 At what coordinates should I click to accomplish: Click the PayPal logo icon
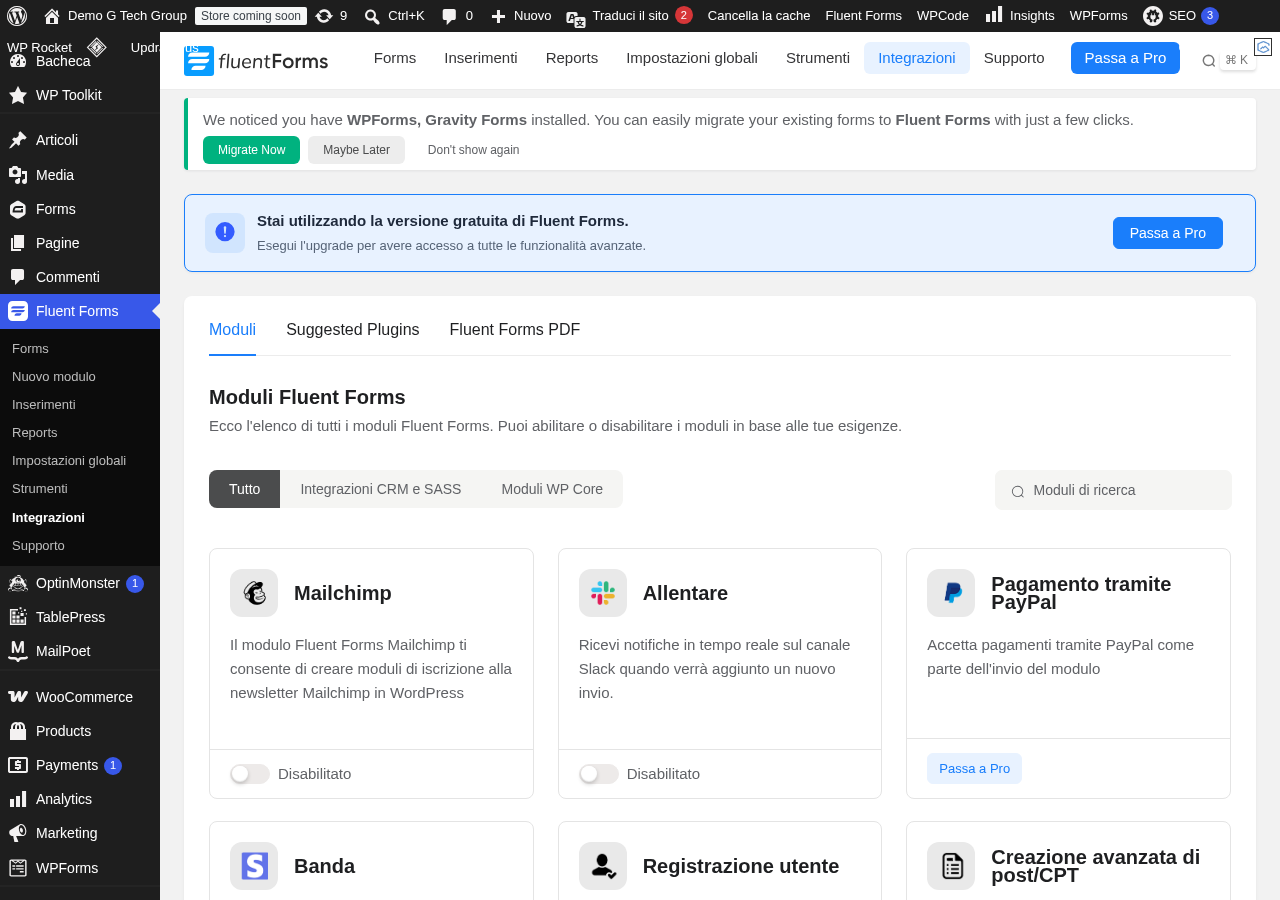(951, 593)
